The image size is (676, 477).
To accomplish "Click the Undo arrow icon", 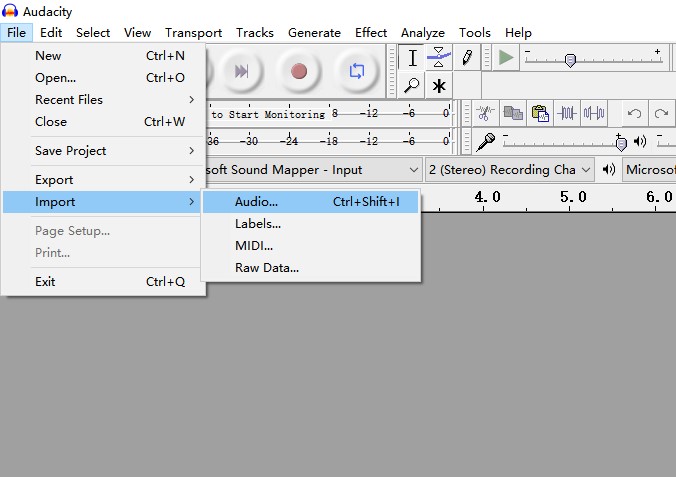I will [x=634, y=113].
